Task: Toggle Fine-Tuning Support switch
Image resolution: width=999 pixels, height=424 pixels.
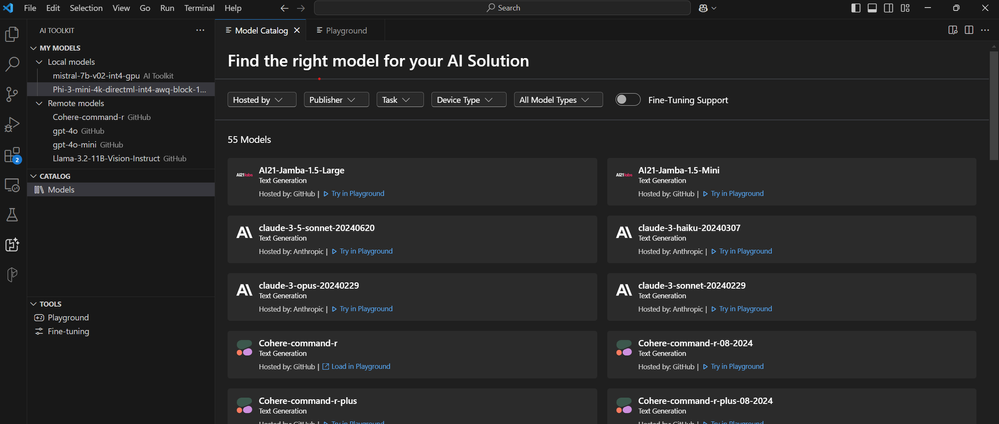Action: click(x=628, y=100)
